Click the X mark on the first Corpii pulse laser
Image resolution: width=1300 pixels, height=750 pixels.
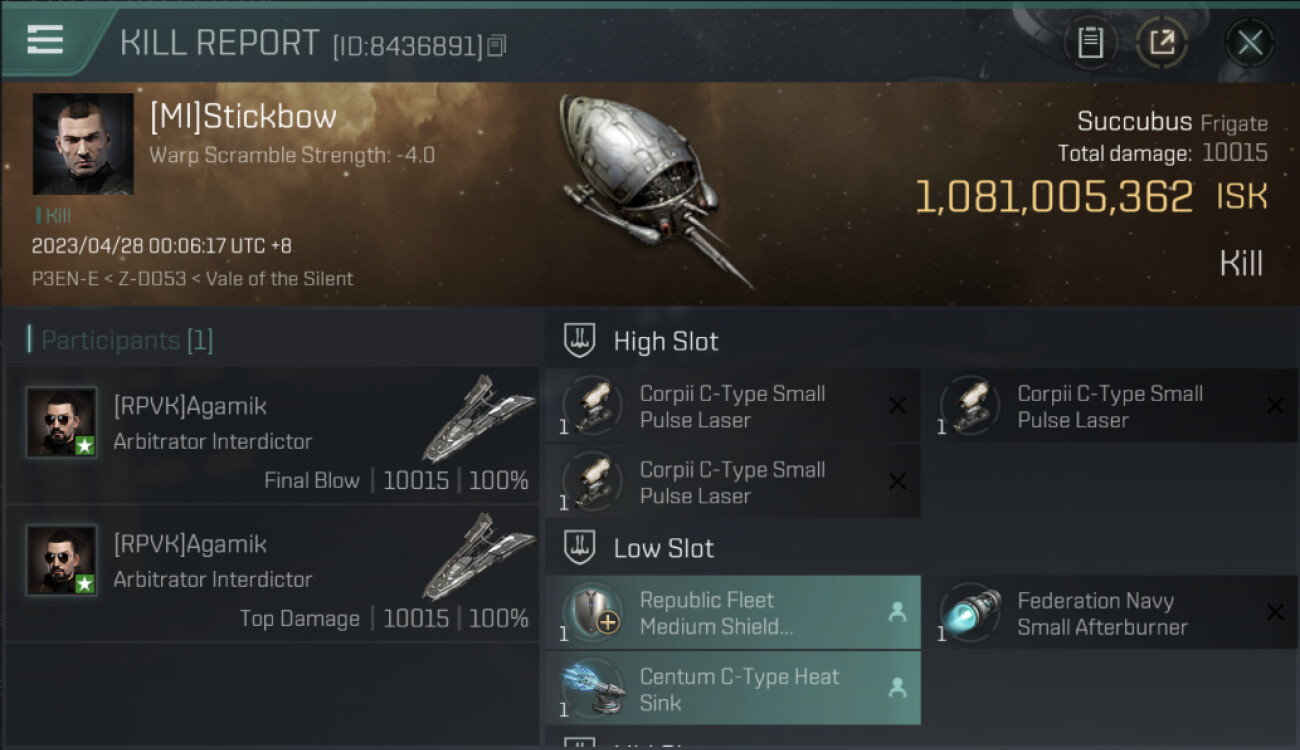(897, 405)
